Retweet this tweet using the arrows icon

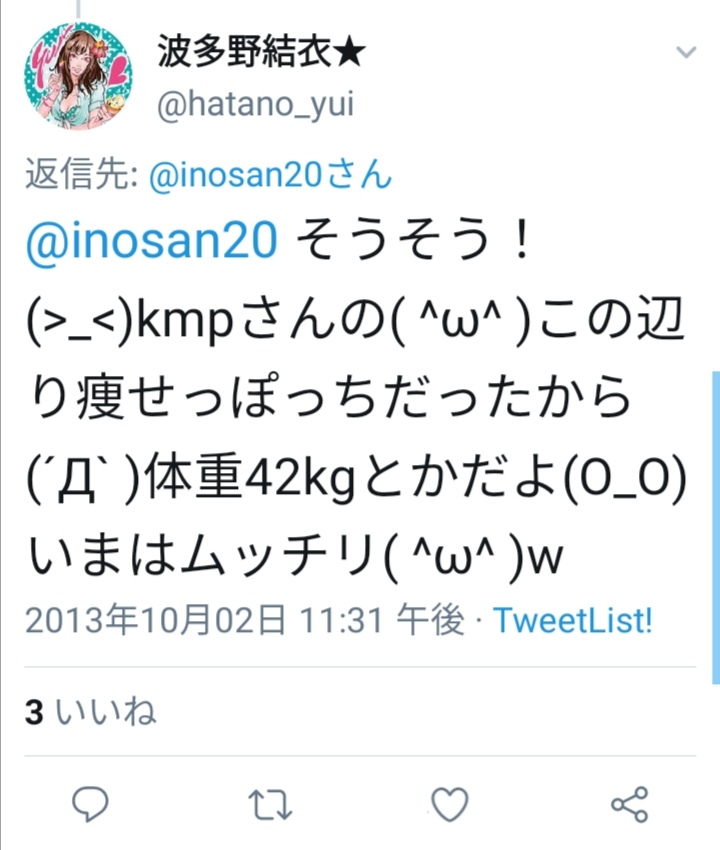tap(270, 804)
